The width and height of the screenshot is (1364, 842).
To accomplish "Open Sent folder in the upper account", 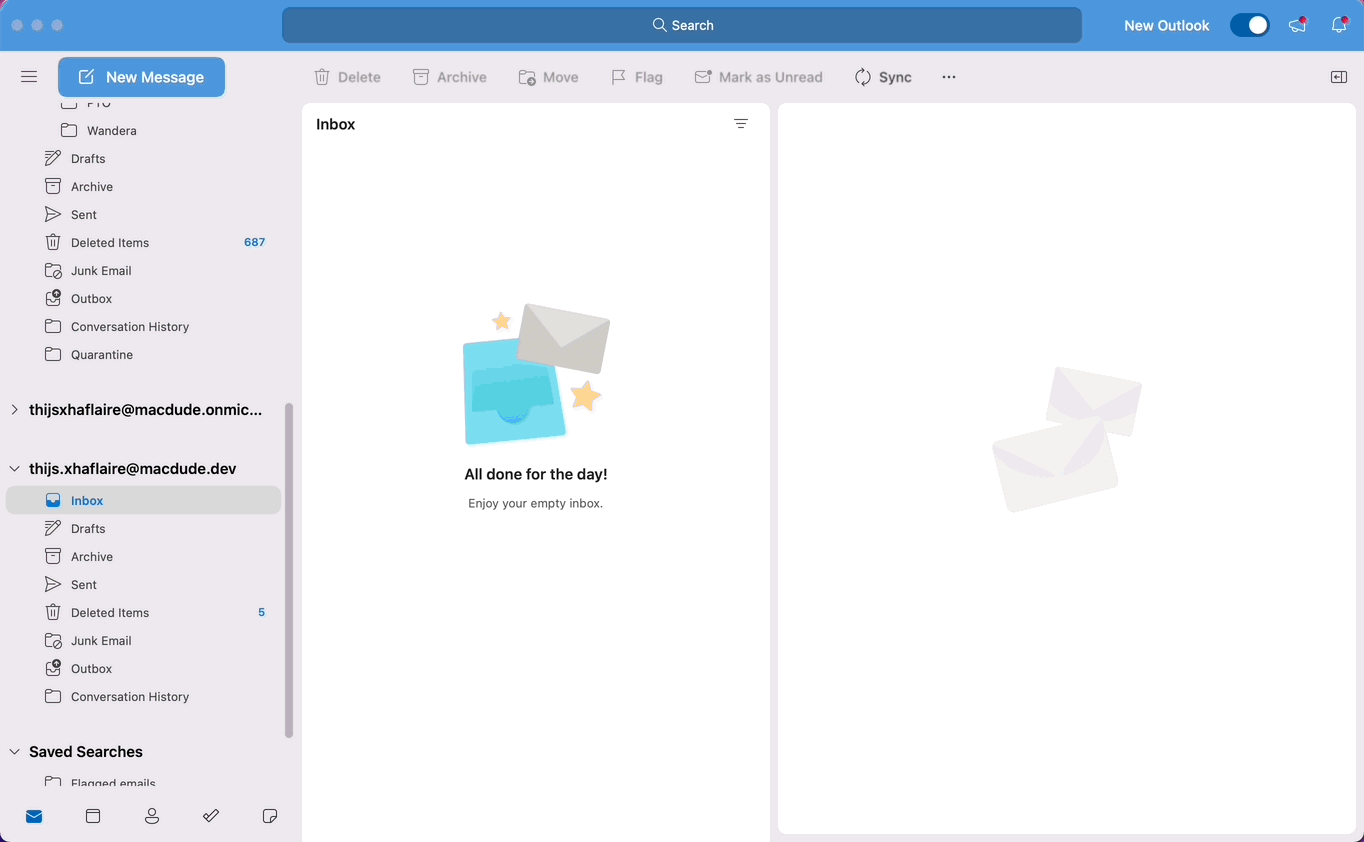I will click(143, 215).
